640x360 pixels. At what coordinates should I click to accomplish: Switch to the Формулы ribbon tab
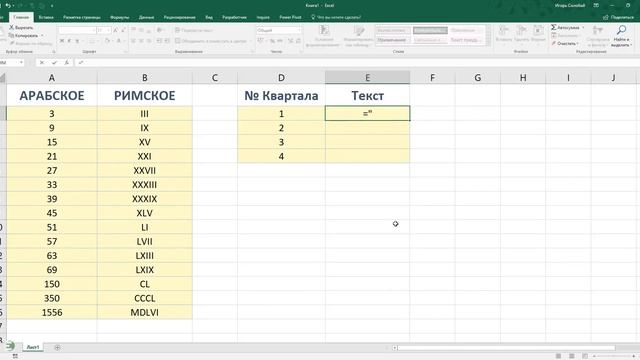point(120,17)
